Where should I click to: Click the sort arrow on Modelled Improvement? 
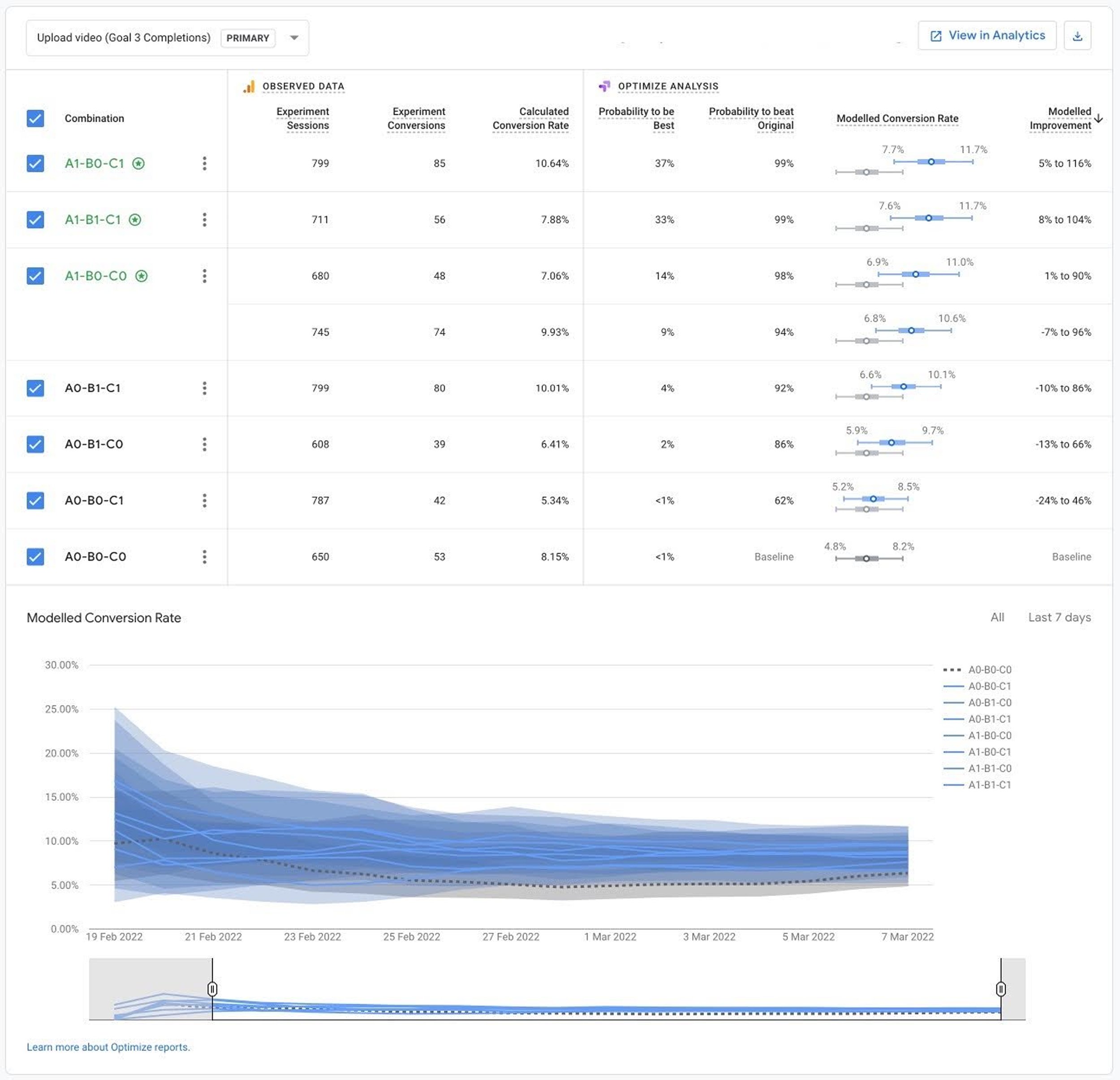click(x=1100, y=118)
